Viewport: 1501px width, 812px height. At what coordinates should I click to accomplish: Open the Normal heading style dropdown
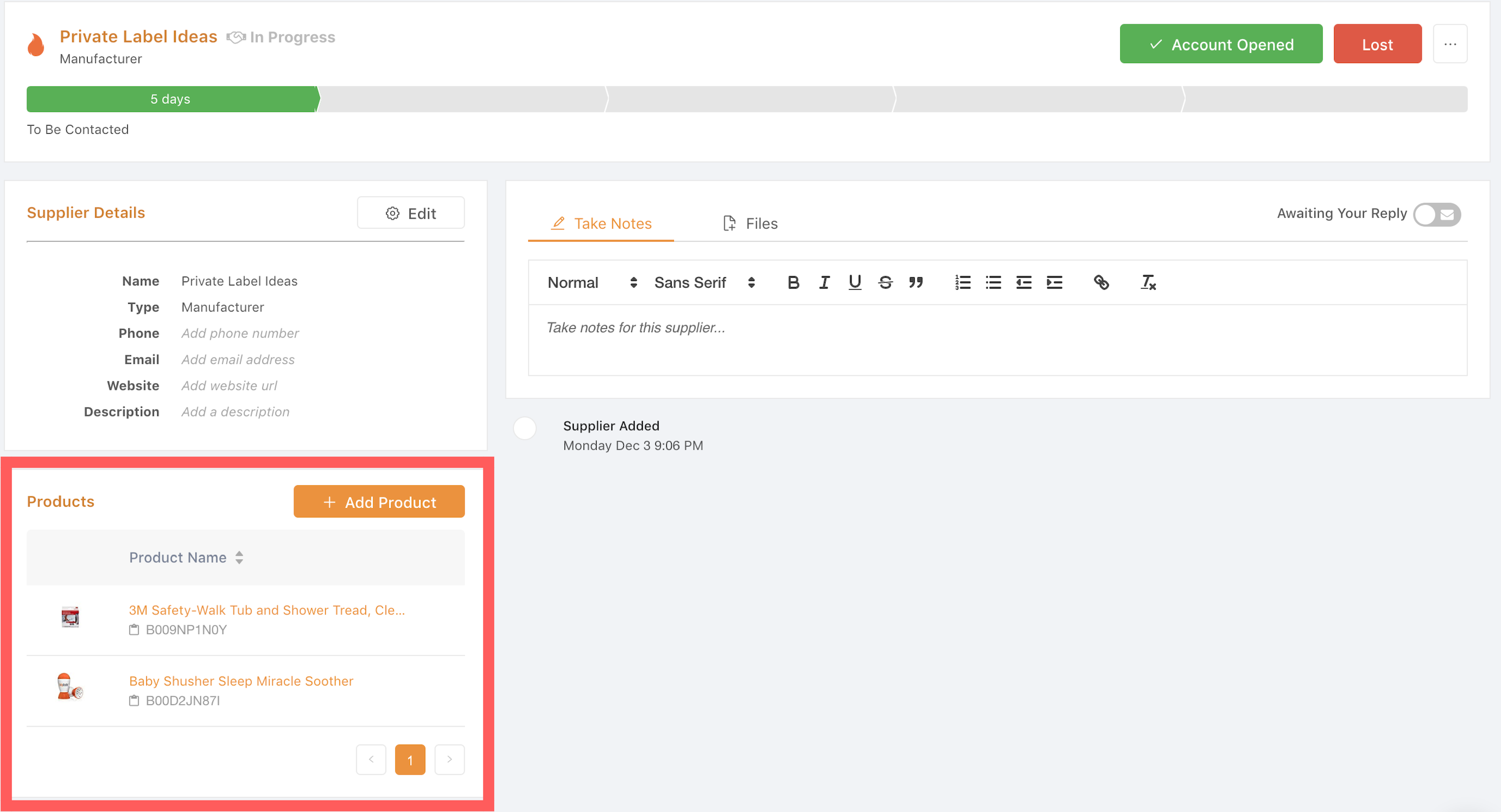(592, 283)
